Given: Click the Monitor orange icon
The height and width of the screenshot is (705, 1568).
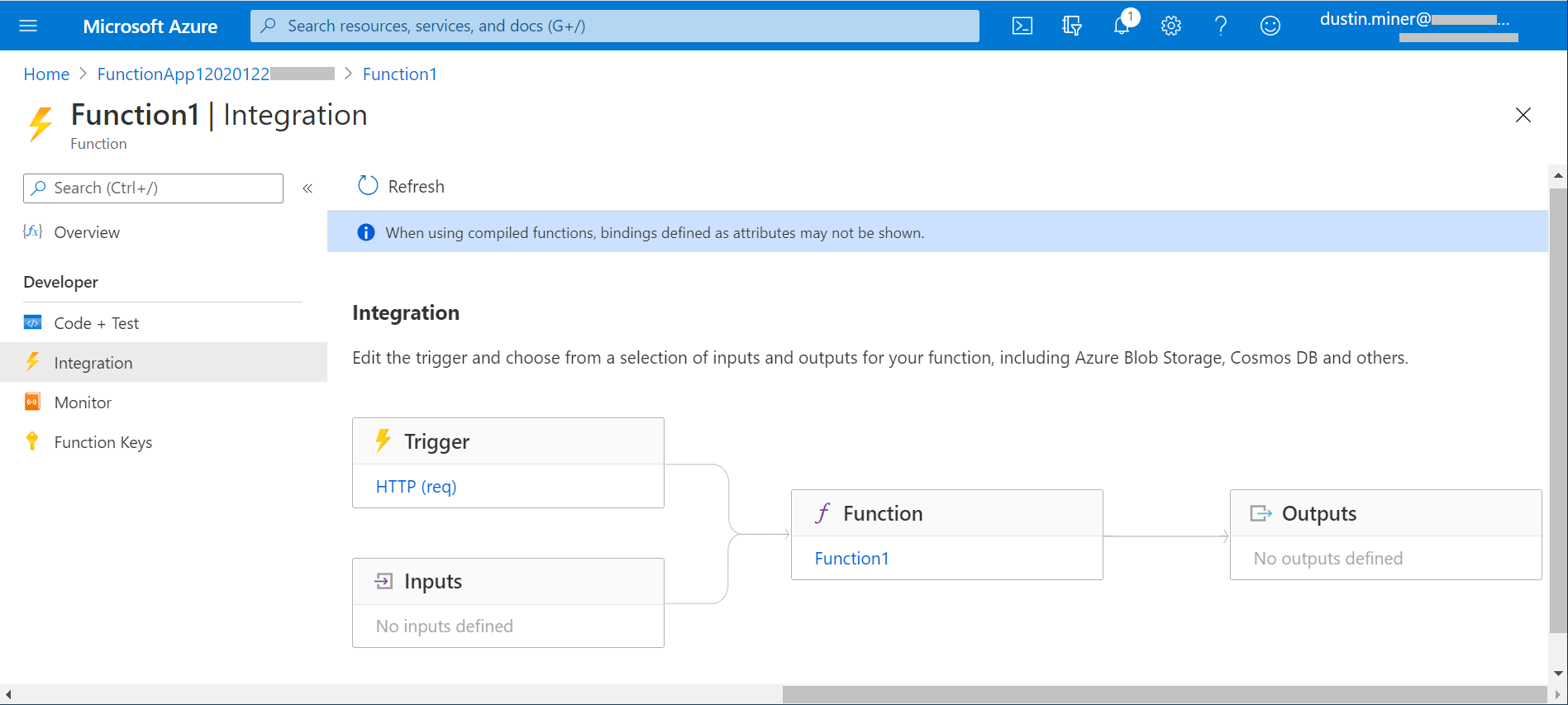Looking at the screenshot, I should pyautogui.click(x=32, y=402).
